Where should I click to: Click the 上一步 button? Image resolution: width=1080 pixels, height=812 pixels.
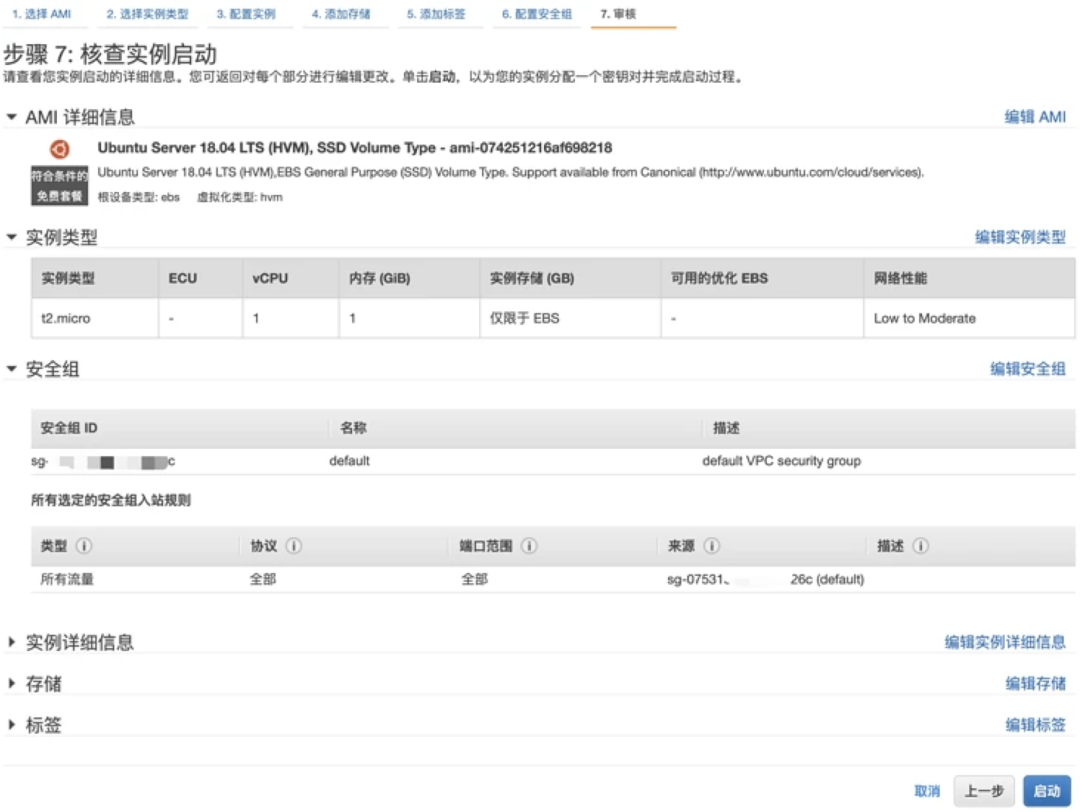[984, 791]
